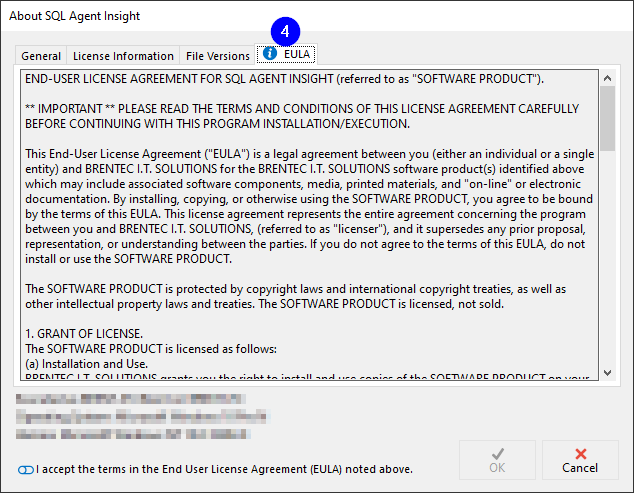Click the info icon on EULA tab
The image size is (634, 493).
270,53
